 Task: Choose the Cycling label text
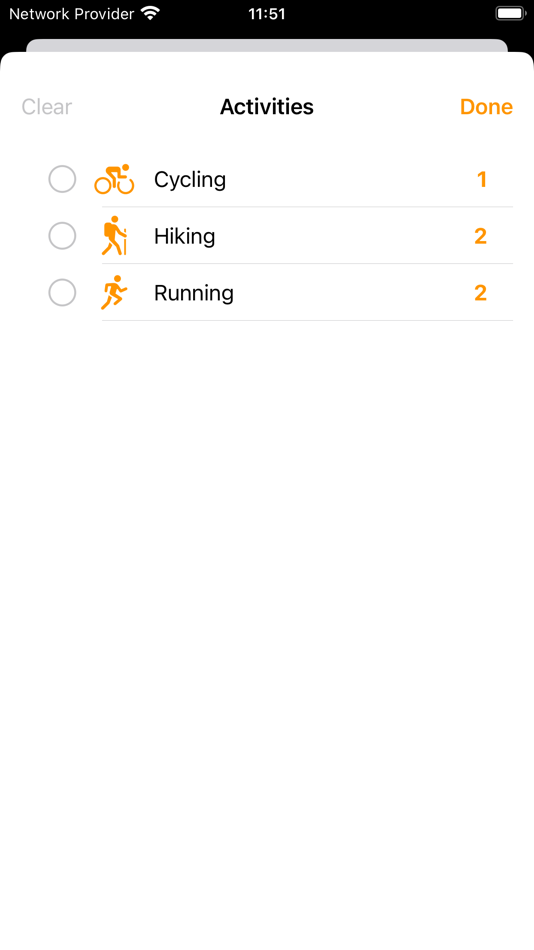[190, 180]
